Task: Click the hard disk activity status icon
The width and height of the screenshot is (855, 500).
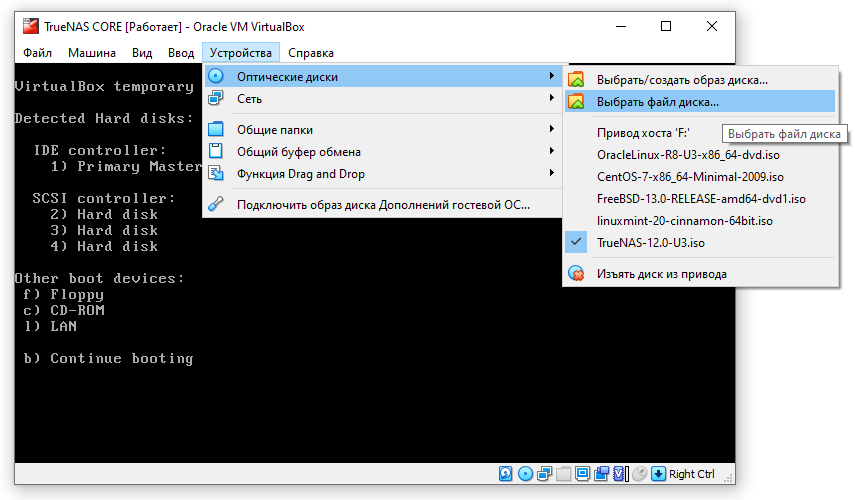Action: [x=505, y=474]
